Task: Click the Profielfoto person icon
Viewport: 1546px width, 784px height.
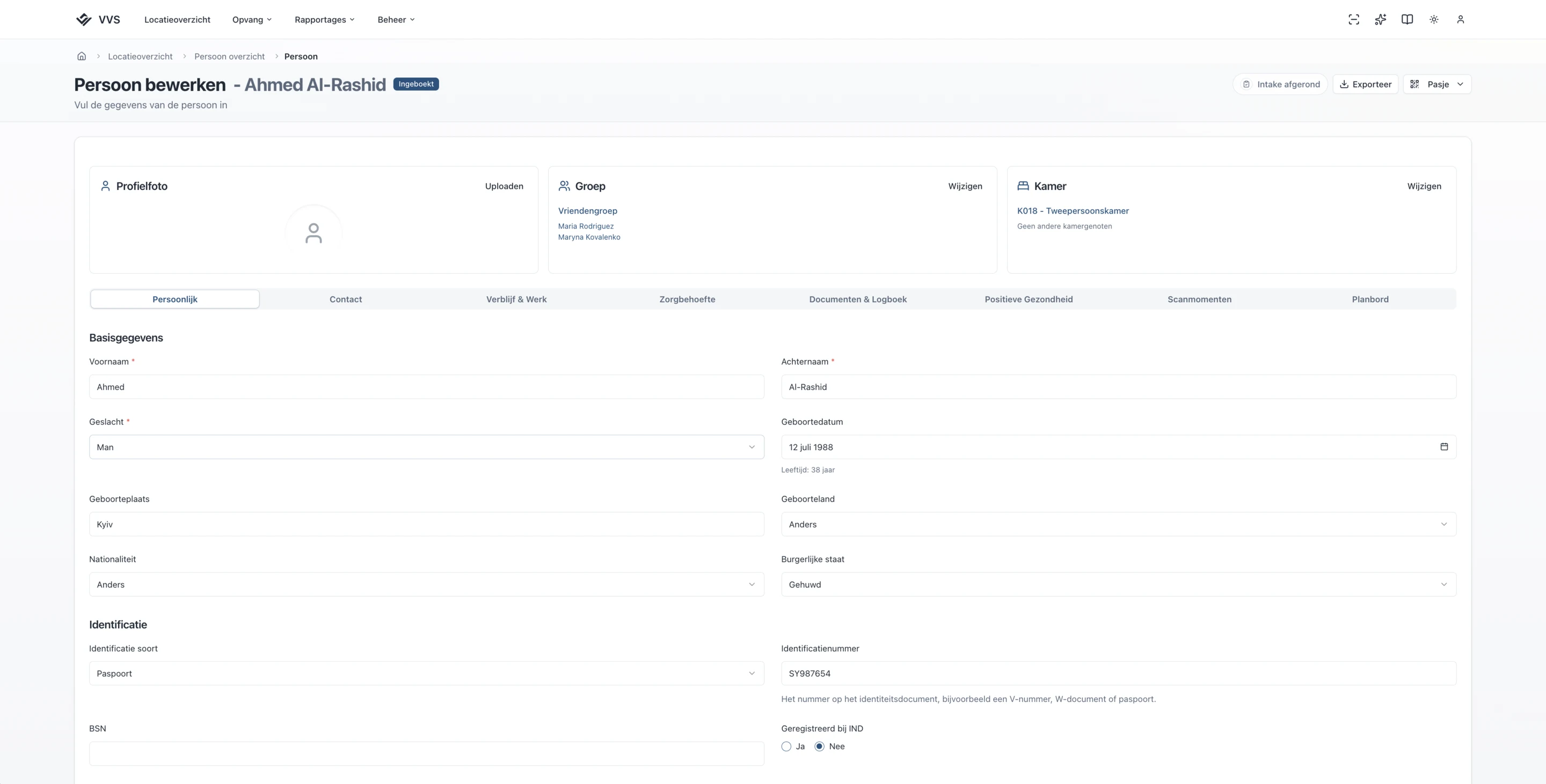Action: click(105, 186)
